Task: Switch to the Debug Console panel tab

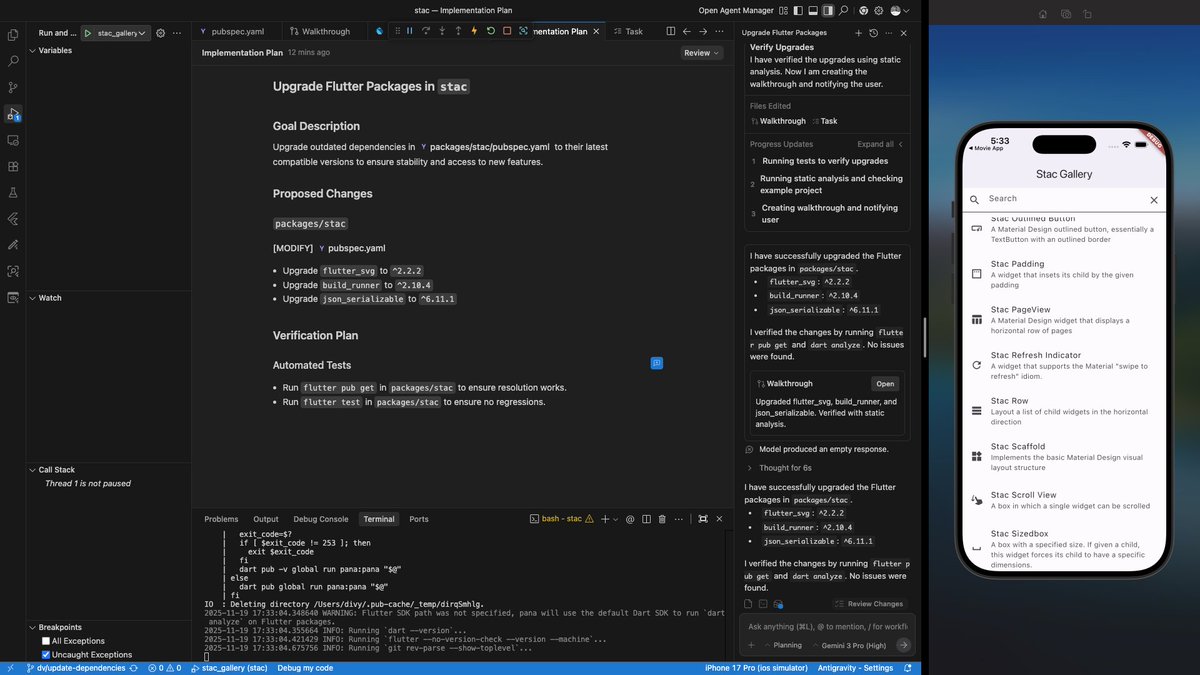Action: [321, 519]
